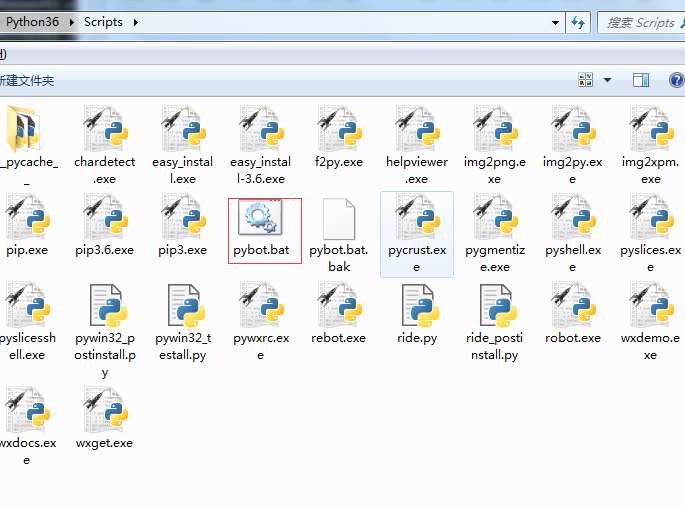Select the rebot.exe file icon
685x508 pixels.
pos(339,304)
